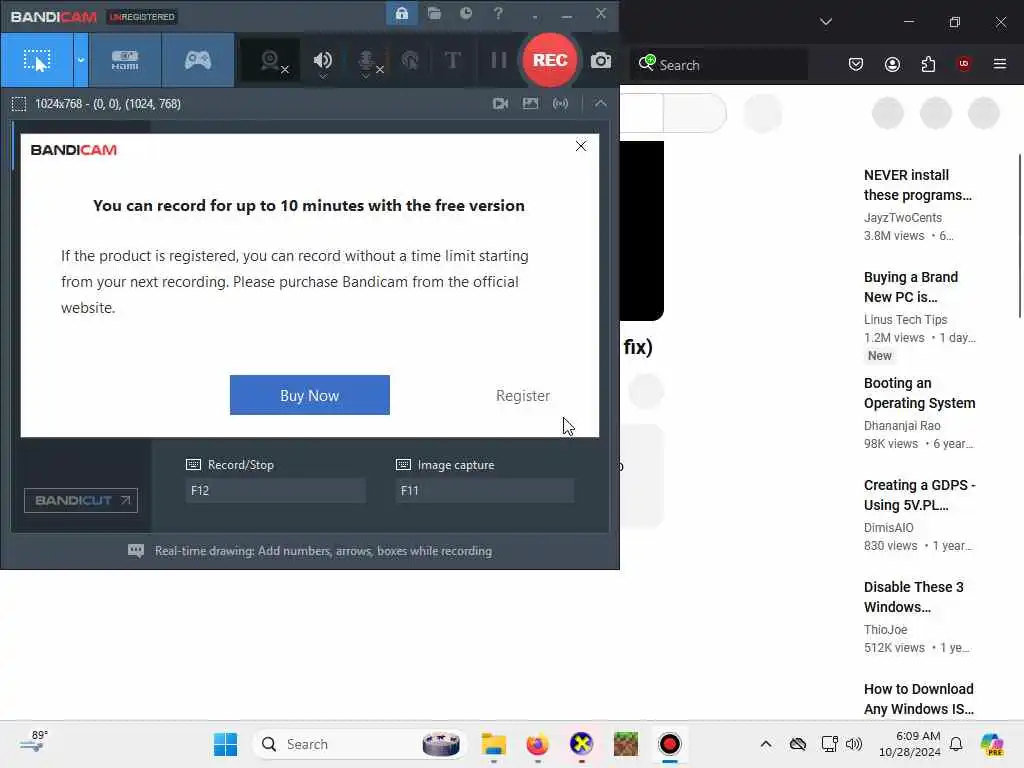Click the Real-time drawing tip message
This screenshot has width=1024, height=768.
pyautogui.click(x=323, y=551)
